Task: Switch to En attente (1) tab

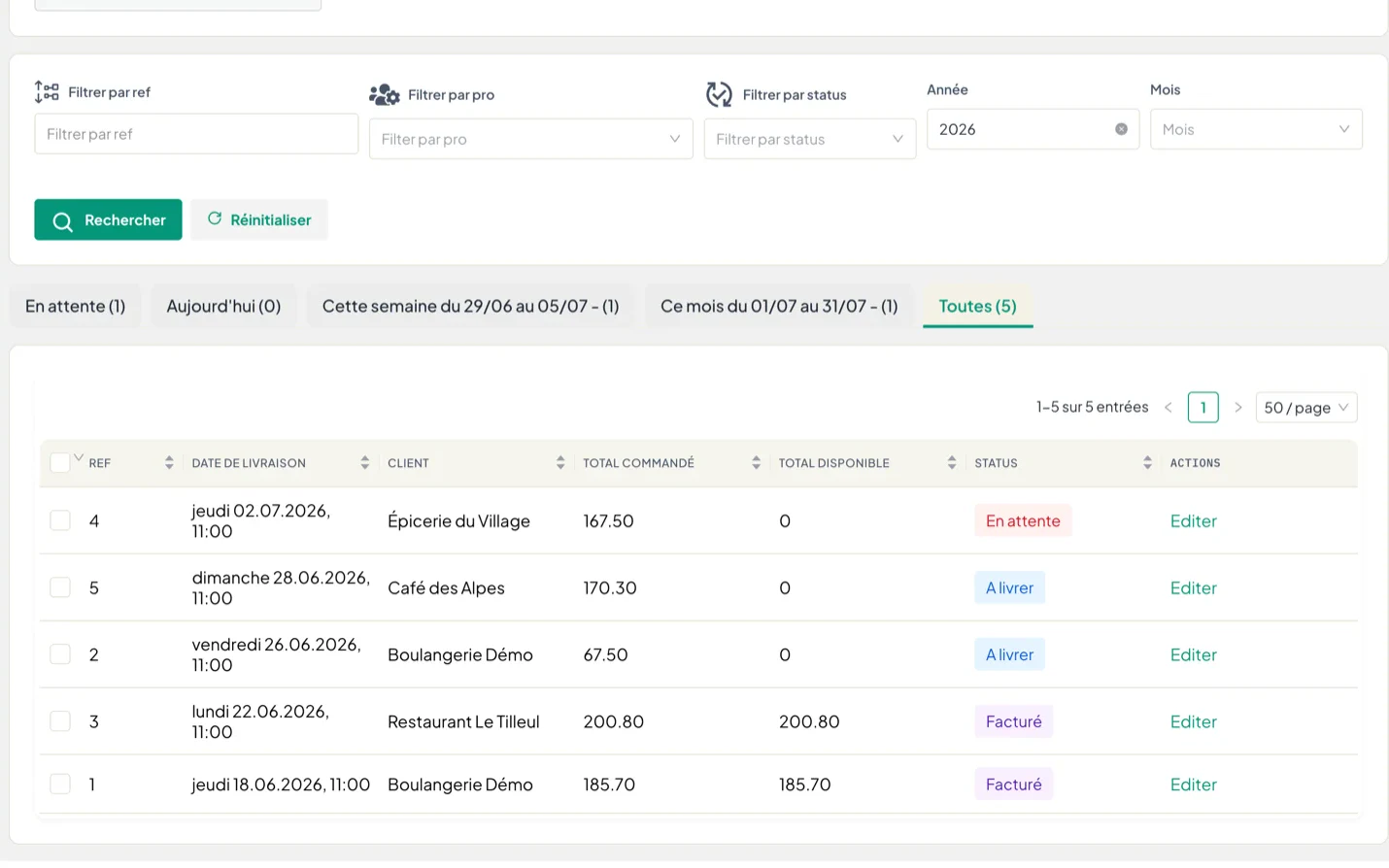Action: click(x=75, y=306)
